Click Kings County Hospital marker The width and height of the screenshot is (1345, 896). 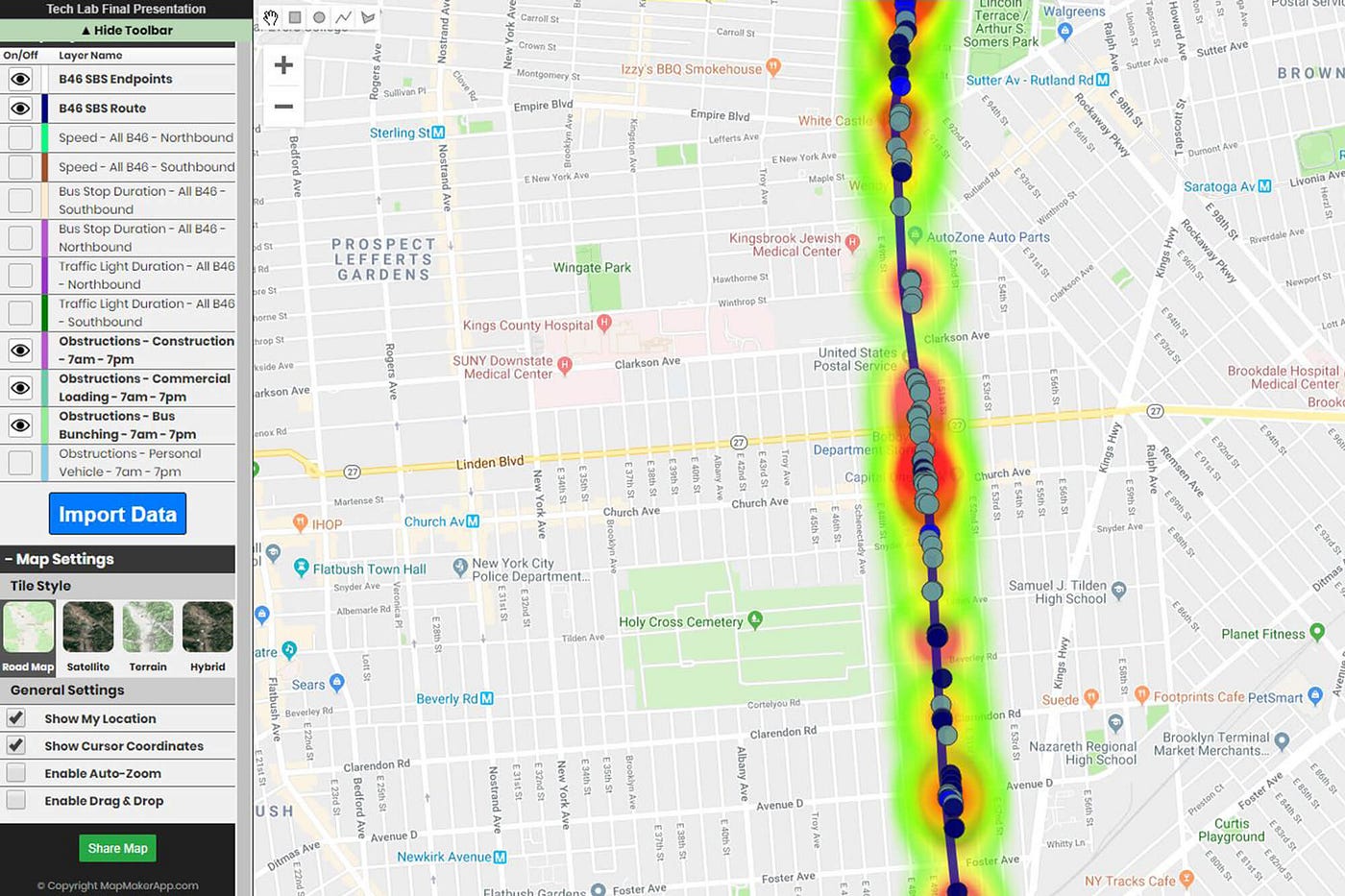click(604, 324)
